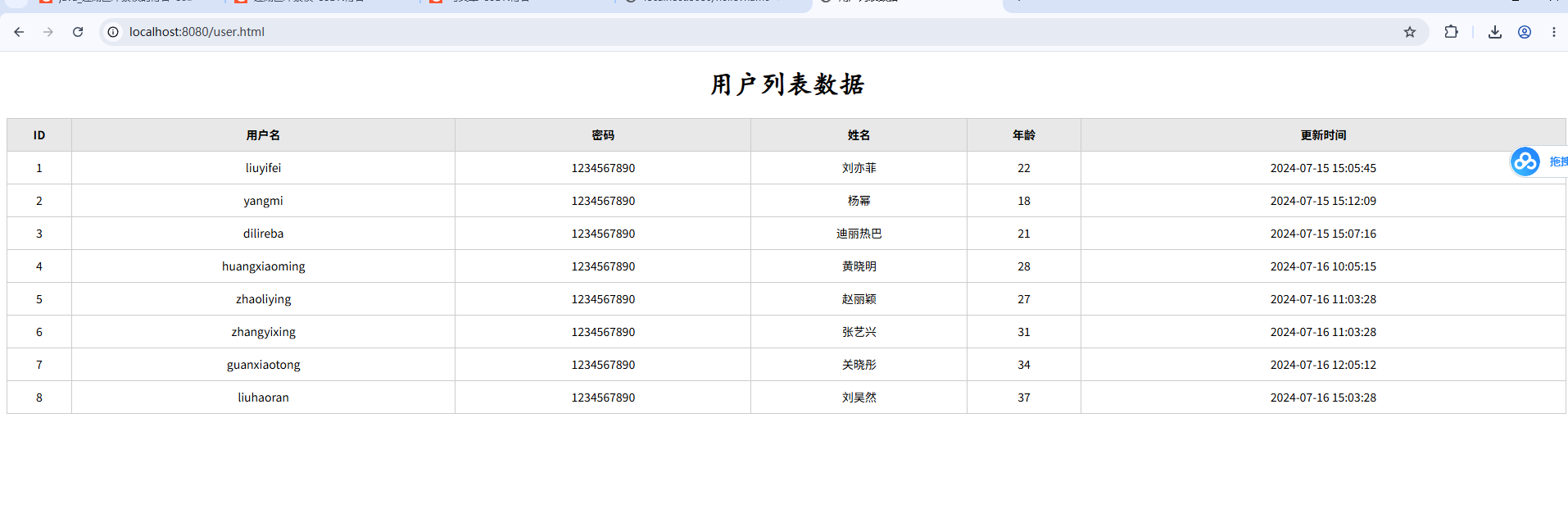This screenshot has height=518, width=1568.
Task: Click age value 21
Action: 1024,234
